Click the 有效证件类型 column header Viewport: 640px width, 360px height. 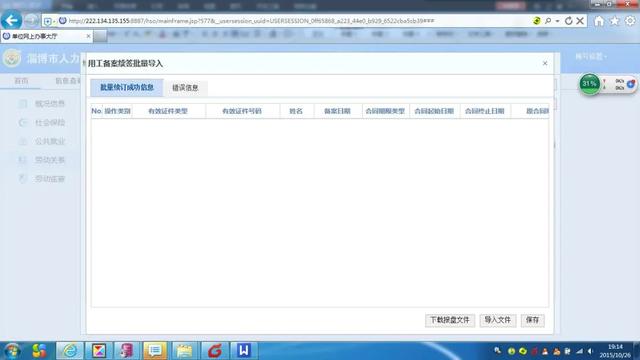(x=168, y=111)
